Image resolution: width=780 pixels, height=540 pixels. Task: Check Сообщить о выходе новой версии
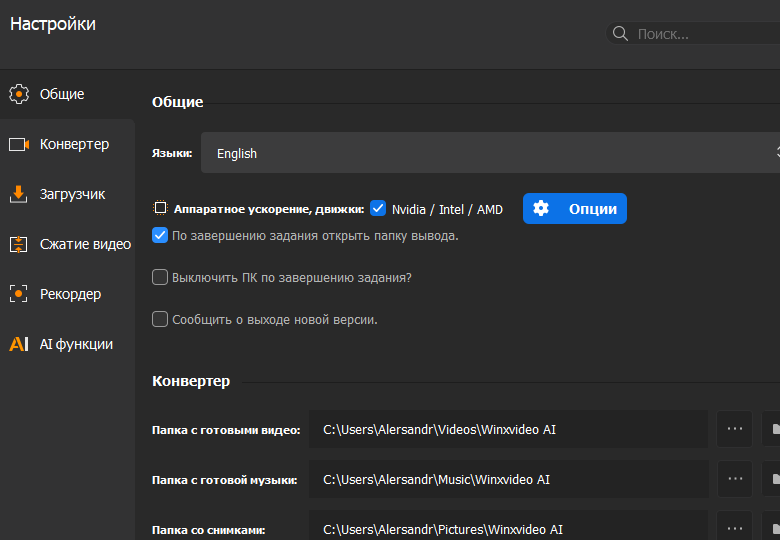pos(160,319)
